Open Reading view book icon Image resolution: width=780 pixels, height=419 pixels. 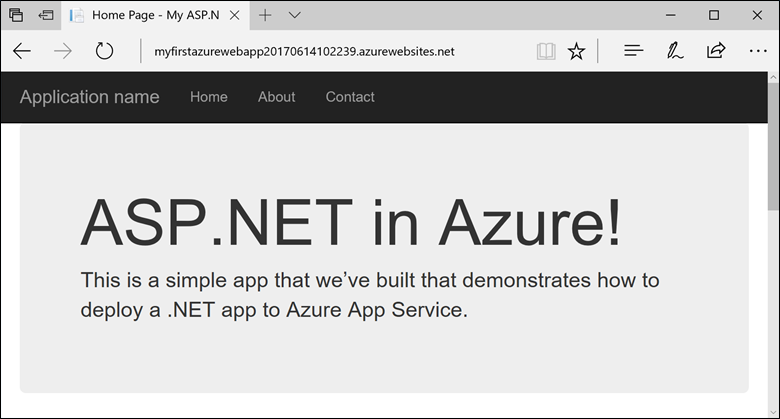(x=546, y=51)
